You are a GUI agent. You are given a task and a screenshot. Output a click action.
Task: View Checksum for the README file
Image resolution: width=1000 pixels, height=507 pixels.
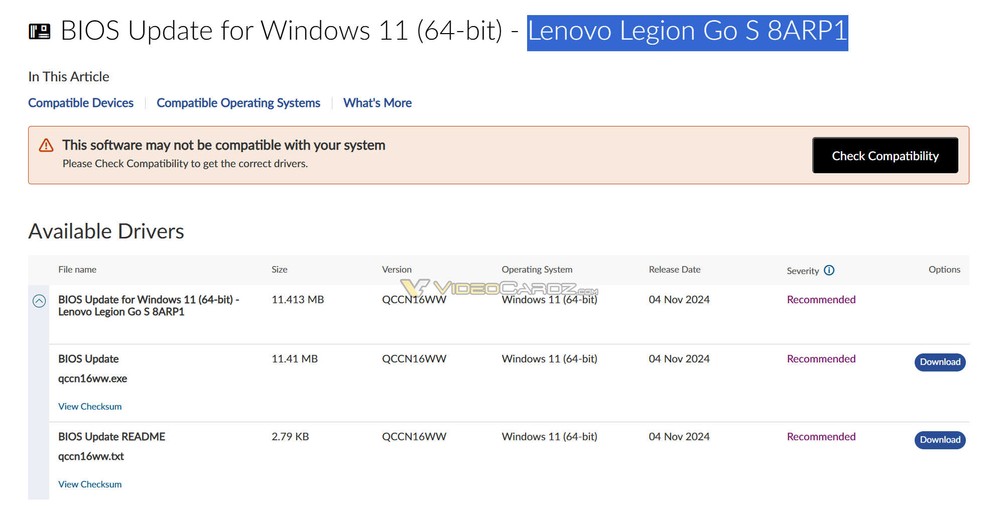pos(90,485)
